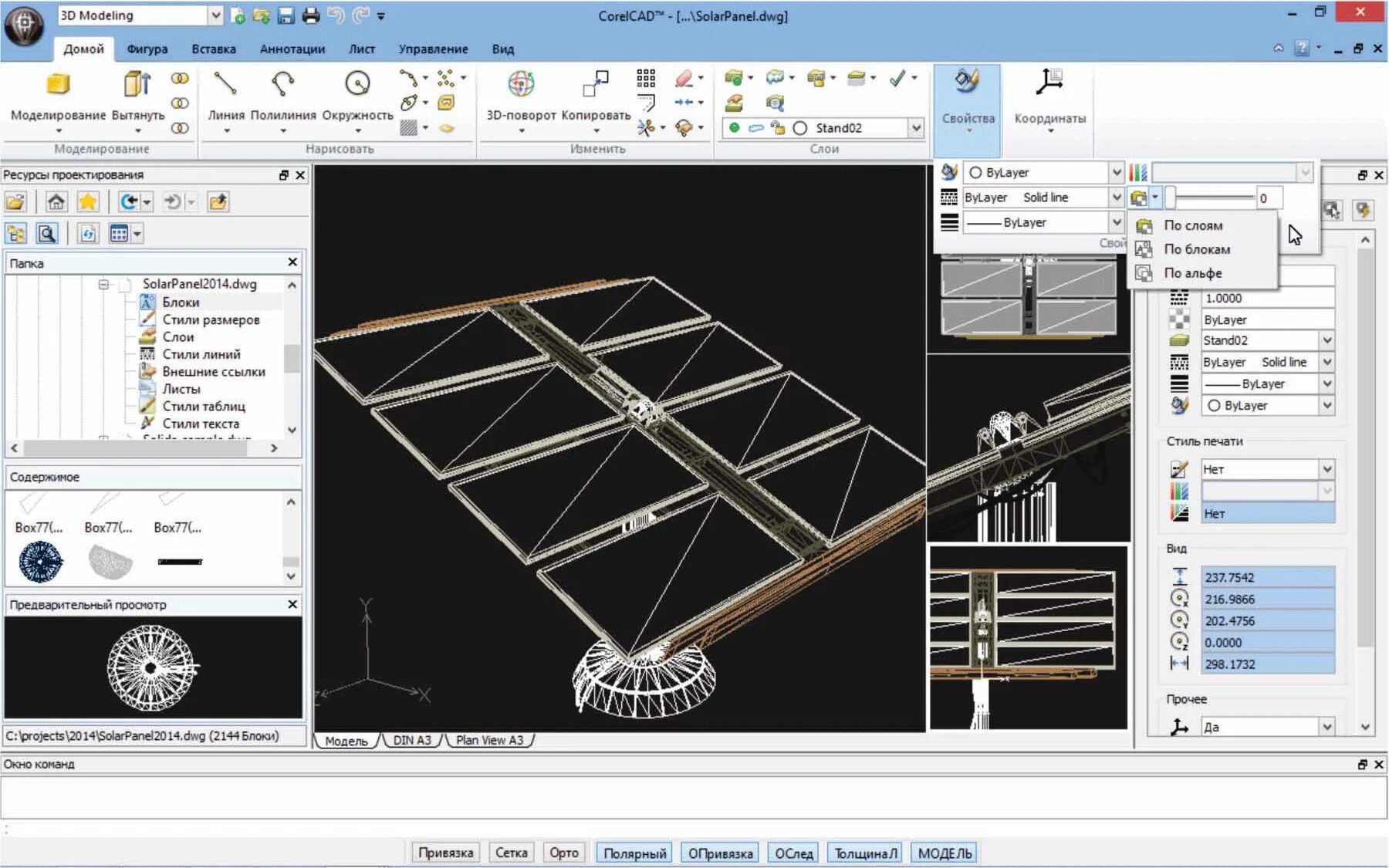Open the Аннотации ribbon tab
This screenshot has height=868, width=1389.
click(x=292, y=49)
